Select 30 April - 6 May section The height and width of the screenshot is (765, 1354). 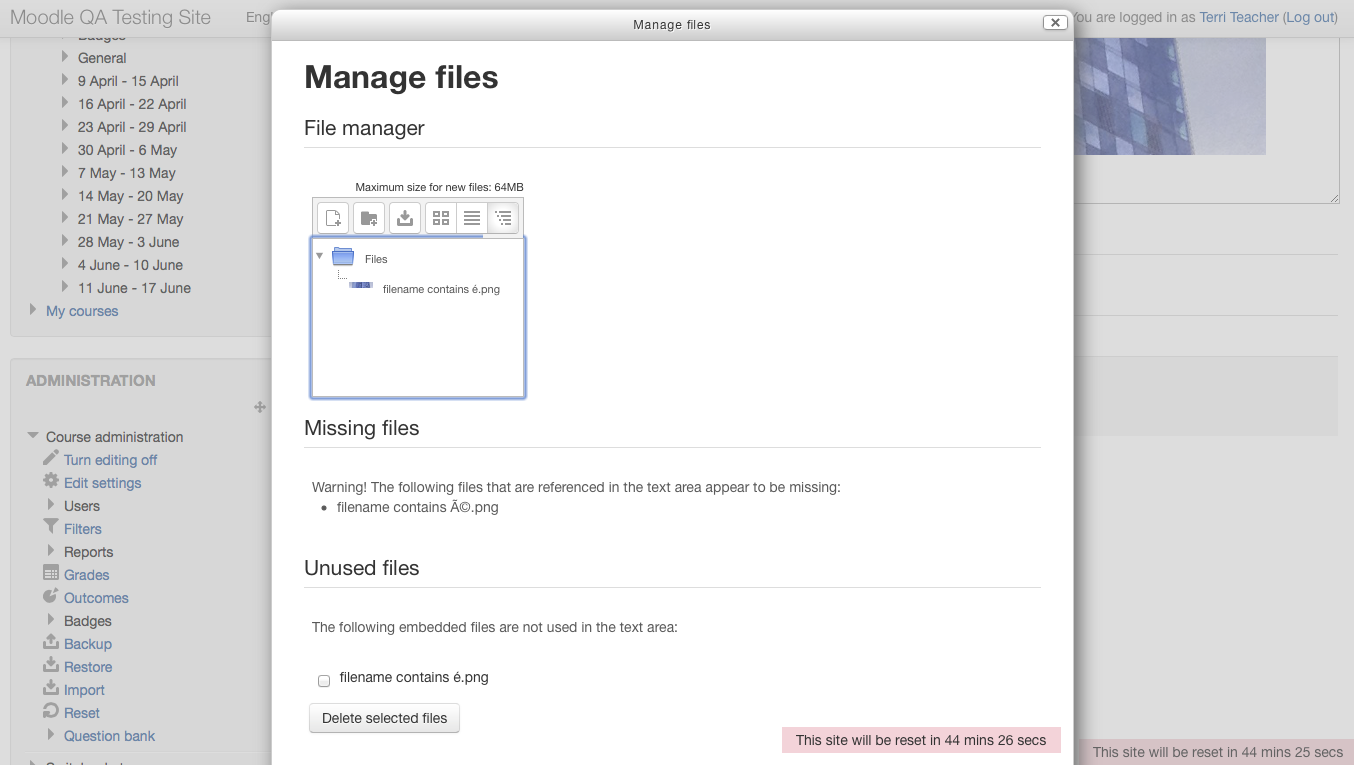pos(127,150)
